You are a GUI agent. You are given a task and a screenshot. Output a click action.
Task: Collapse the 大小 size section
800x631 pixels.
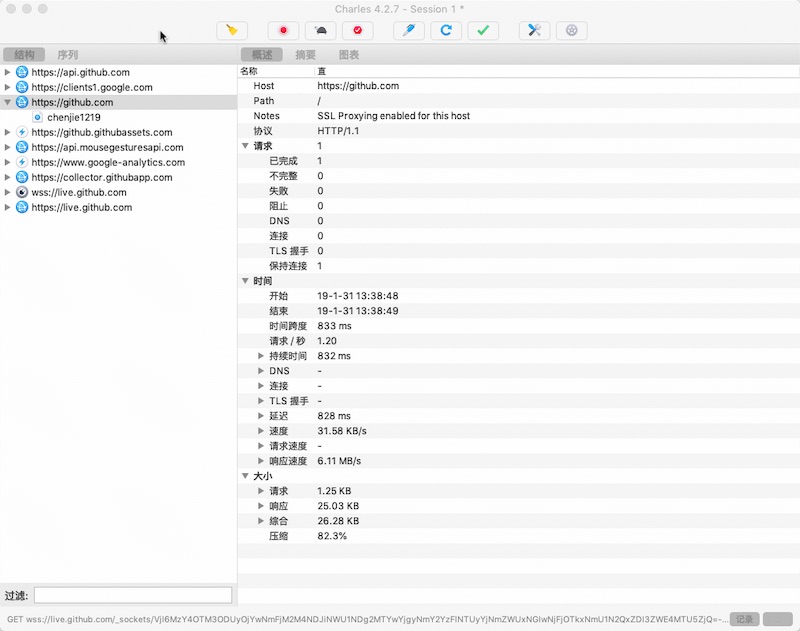pyautogui.click(x=245, y=476)
